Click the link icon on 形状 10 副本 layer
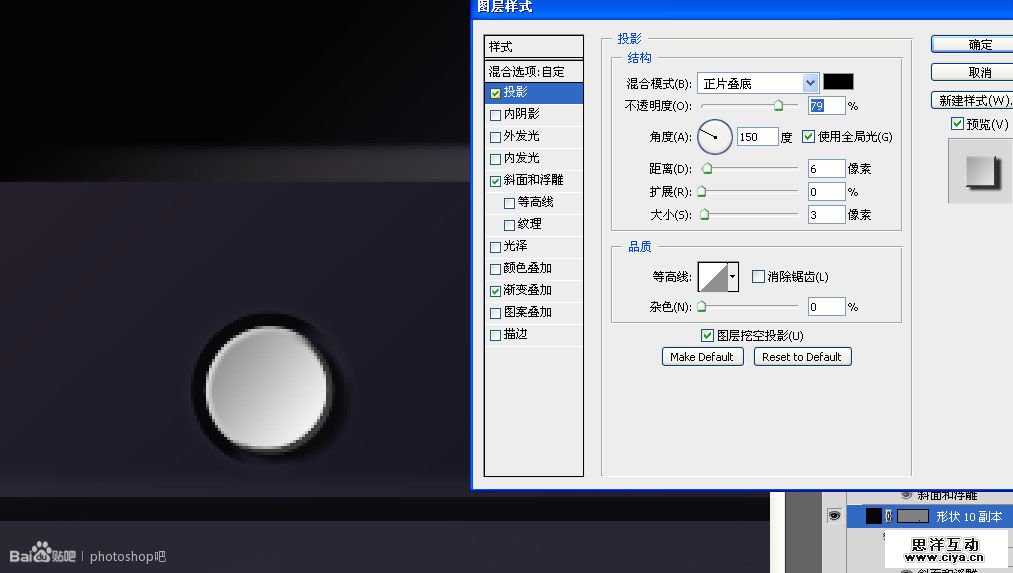Image resolution: width=1013 pixels, height=573 pixels. (x=888, y=516)
